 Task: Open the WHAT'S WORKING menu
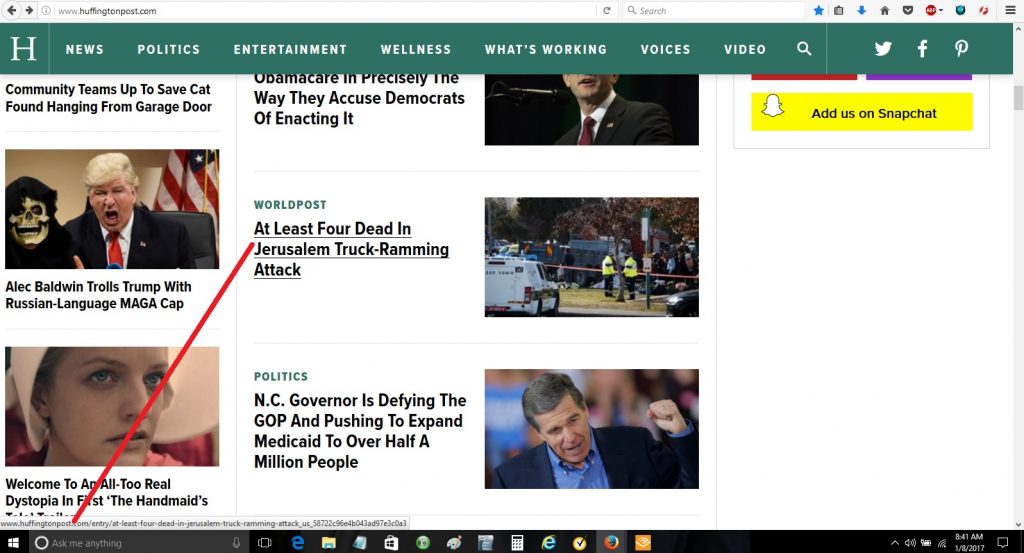coord(545,50)
